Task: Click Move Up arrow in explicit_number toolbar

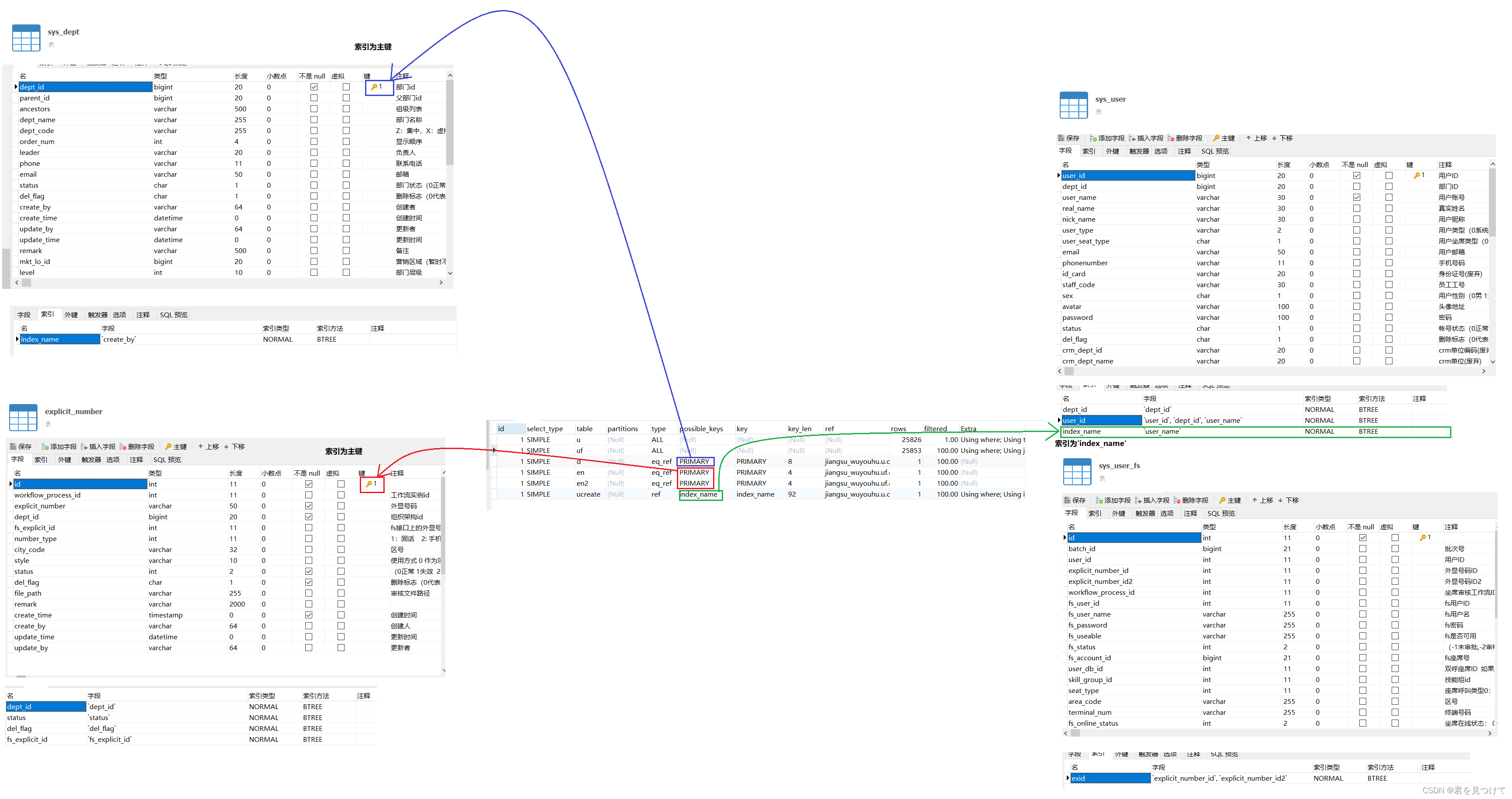Action: tap(208, 446)
